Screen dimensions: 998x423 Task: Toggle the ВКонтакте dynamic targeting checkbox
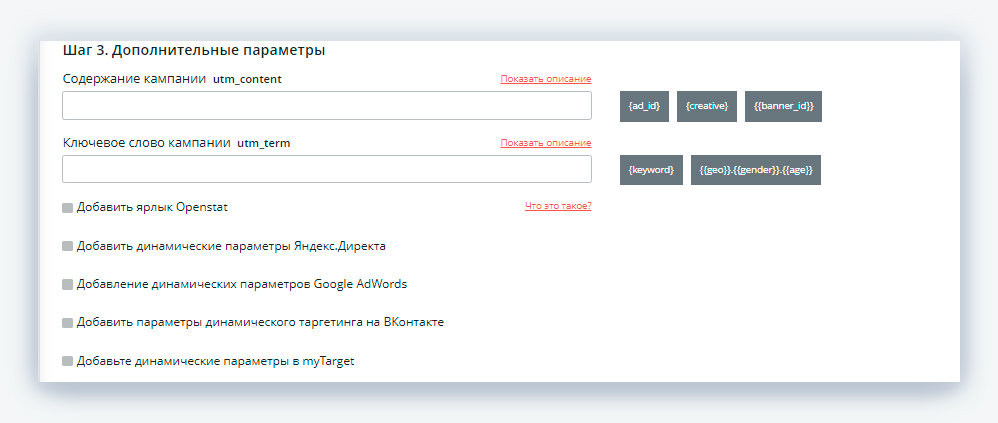68,323
